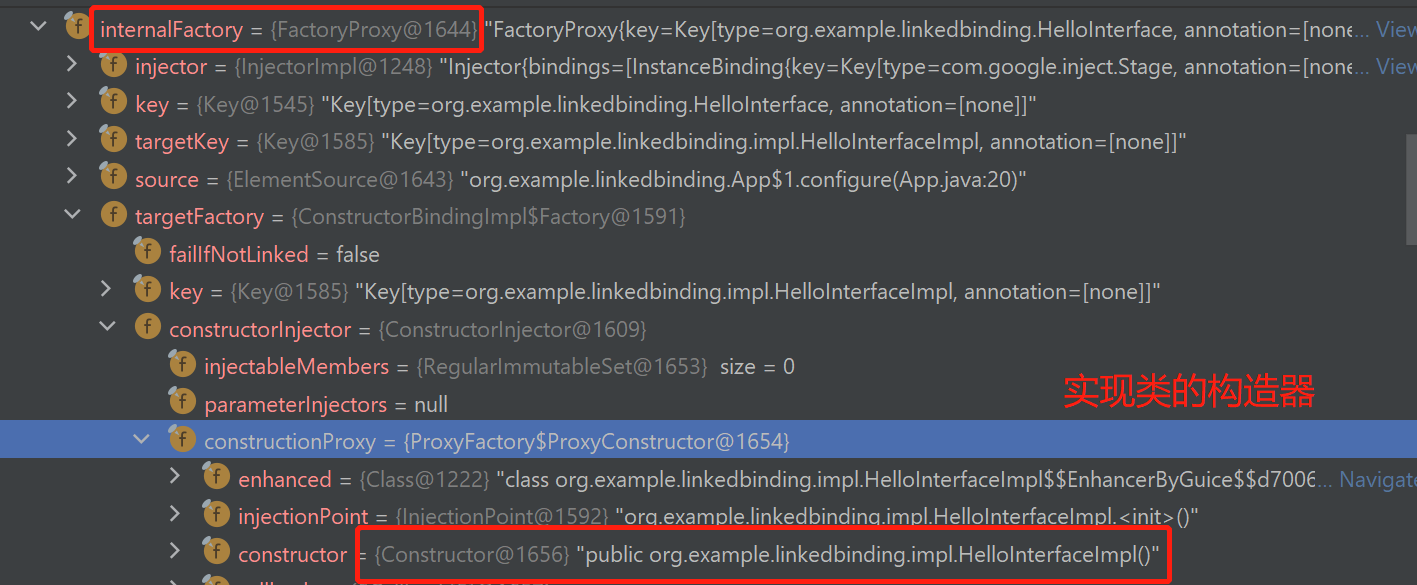Click the Navigate link on enhanced row

(1378, 480)
